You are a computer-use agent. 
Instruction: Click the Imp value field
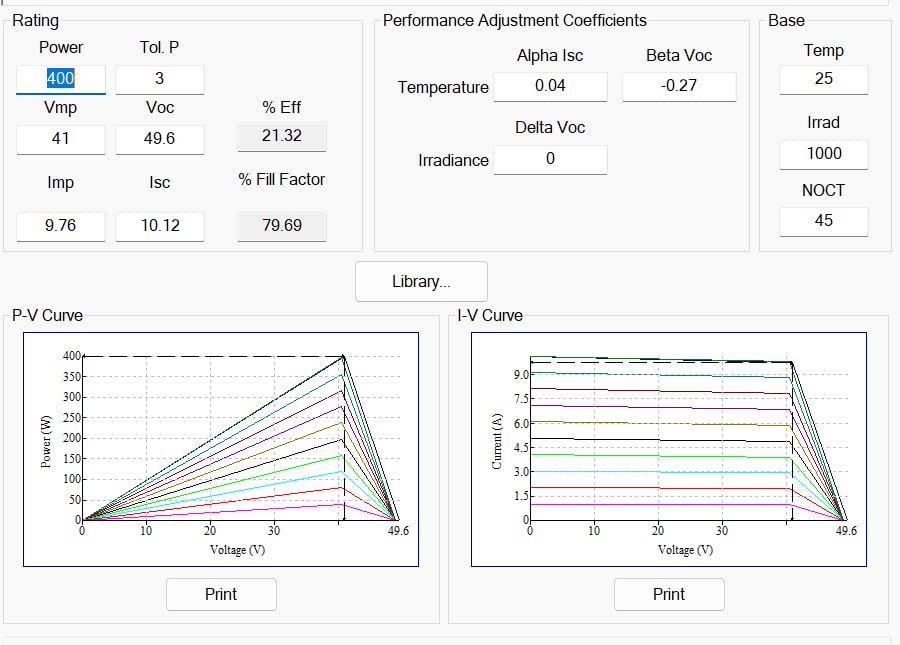tap(60, 226)
